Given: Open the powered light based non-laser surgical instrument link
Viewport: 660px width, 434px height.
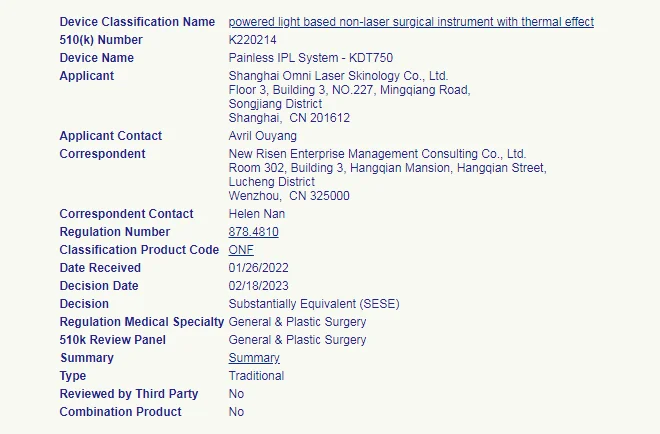Looking at the screenshot, I should [x=411, y=22].
